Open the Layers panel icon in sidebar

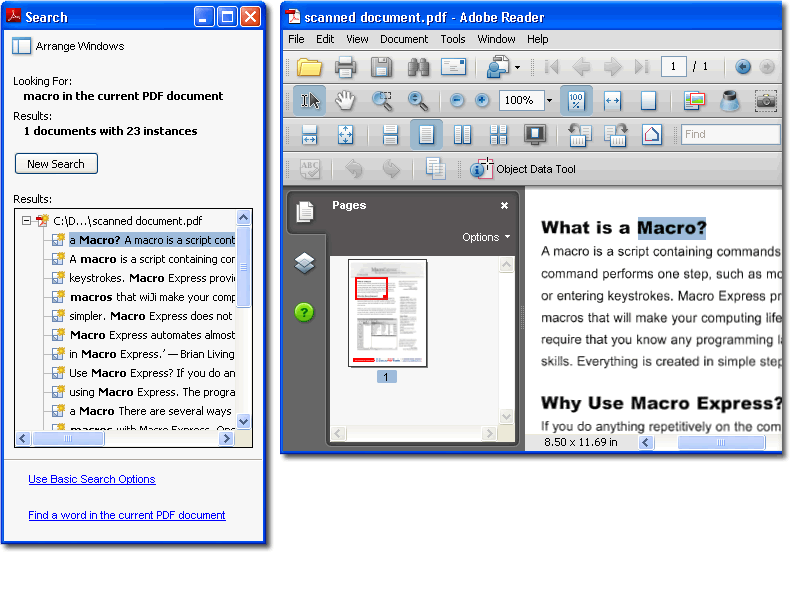coord(305,262)
